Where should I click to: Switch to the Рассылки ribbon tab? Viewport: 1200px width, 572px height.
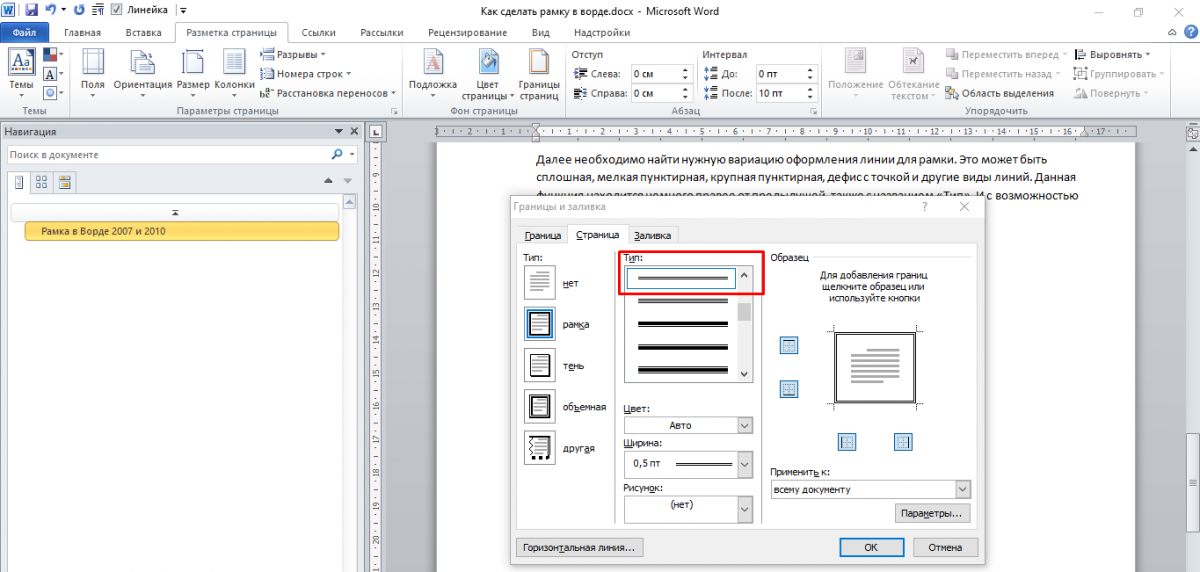(380, 32)
